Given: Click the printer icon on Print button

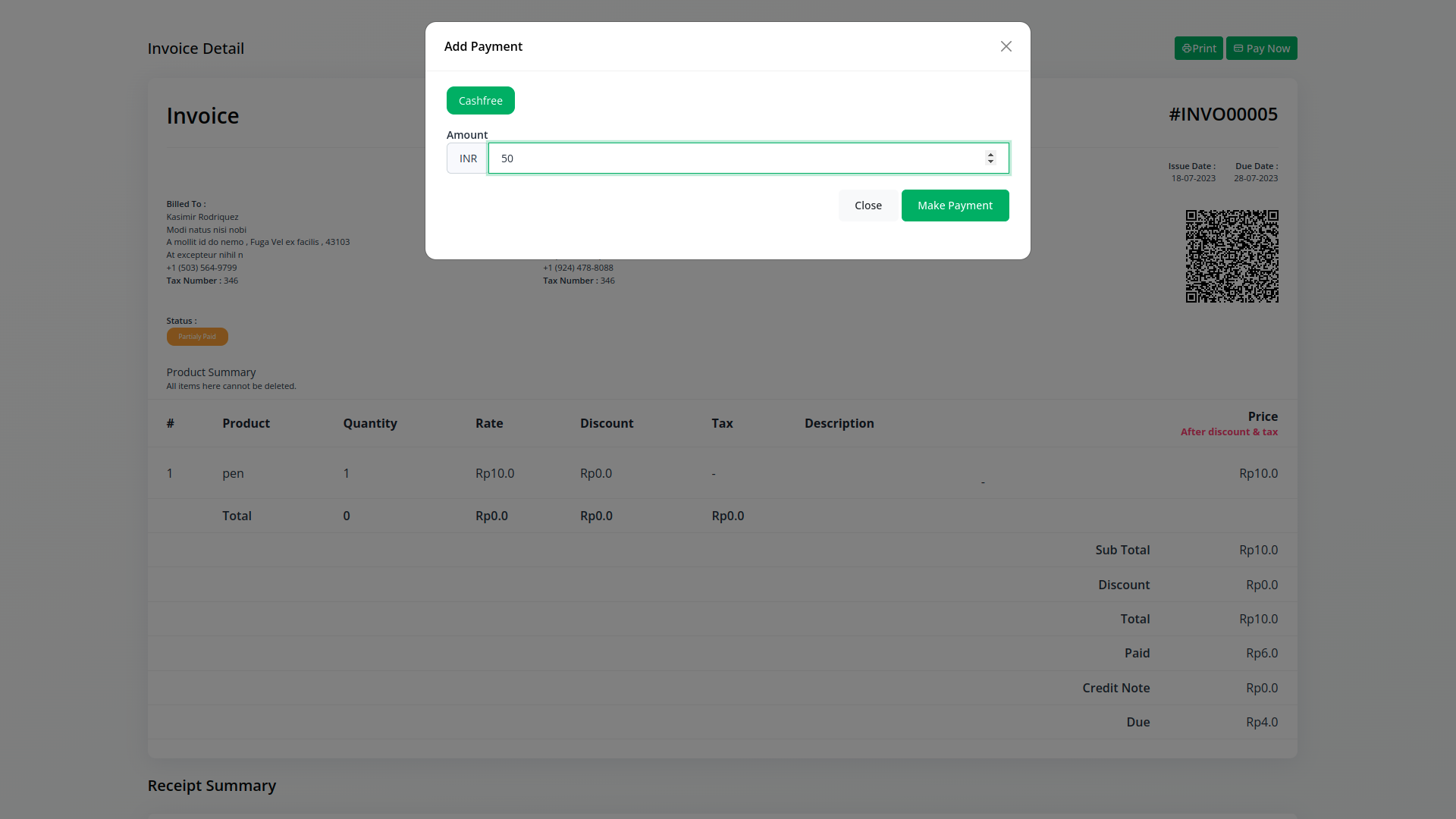Looking at the screenshot, I should [x=1186, y=49].
